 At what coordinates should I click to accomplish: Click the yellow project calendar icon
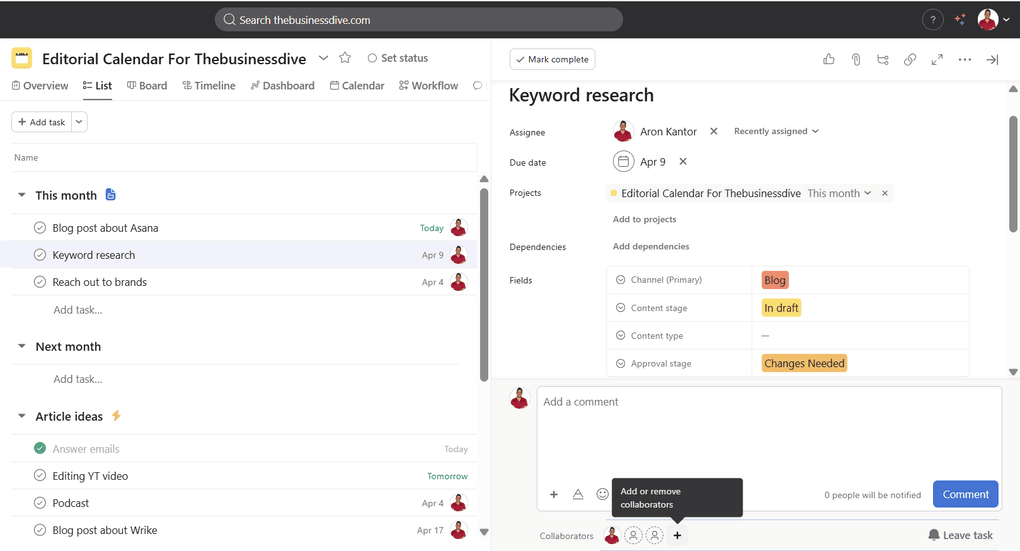tap(21, 58)
